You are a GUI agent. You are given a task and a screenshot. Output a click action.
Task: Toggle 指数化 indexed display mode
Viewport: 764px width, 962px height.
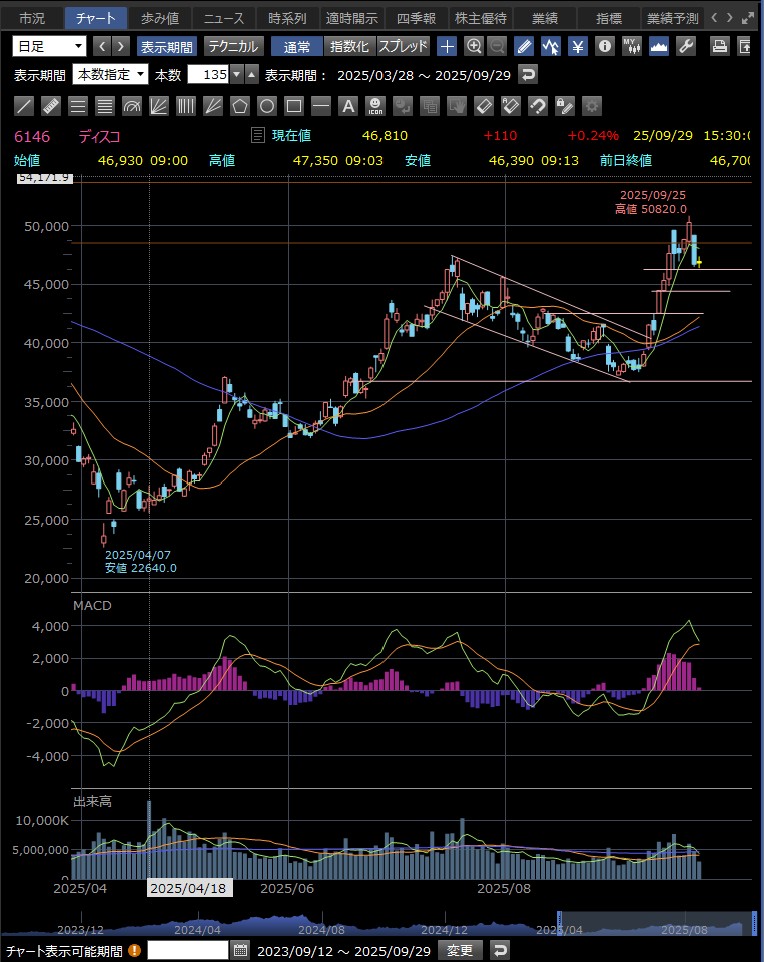[x=349, y=46]
